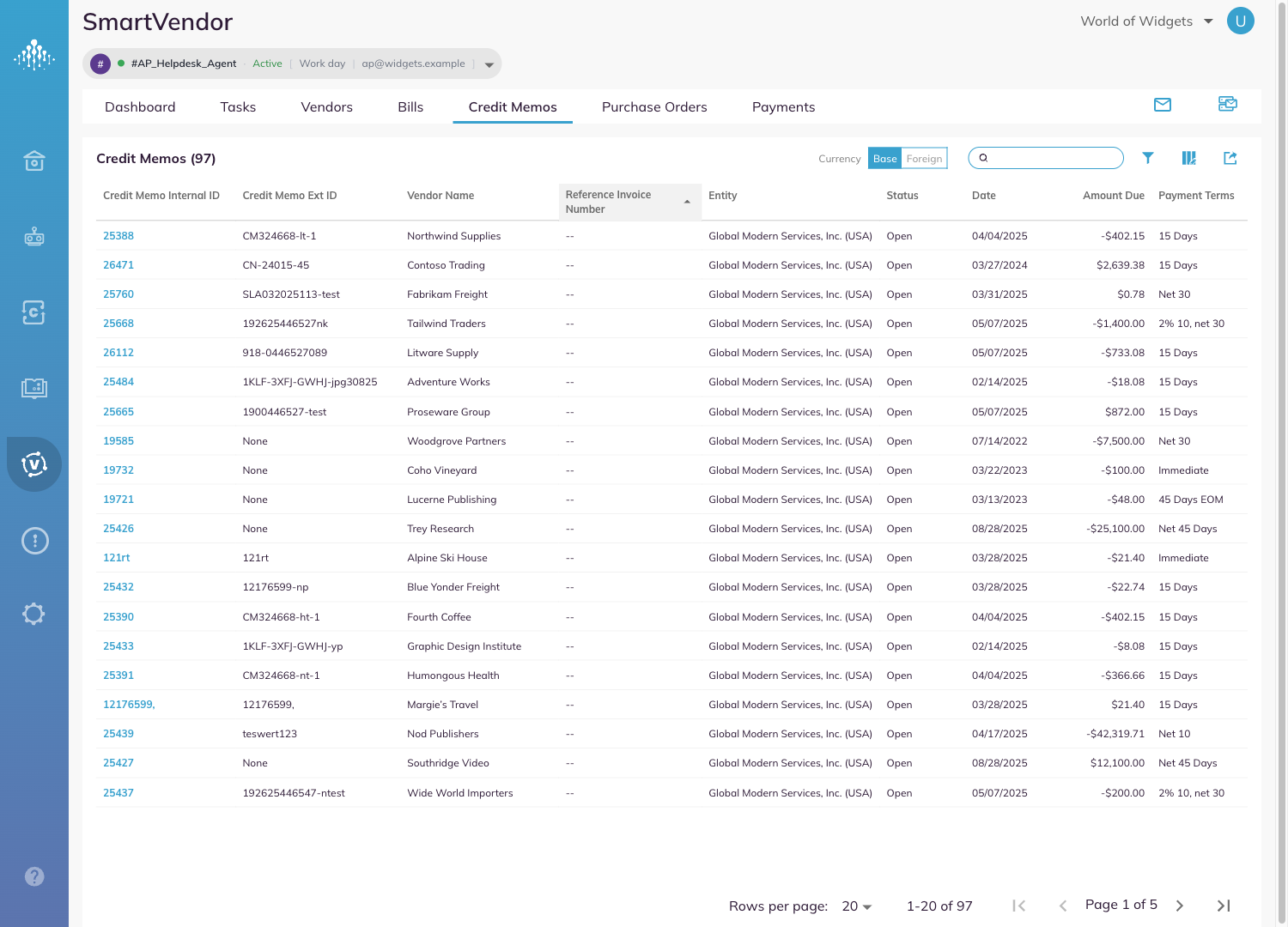The height and width of the screenshot is (927, 1288).
Task: Switch to Payments tab
Action: (783, 107)
